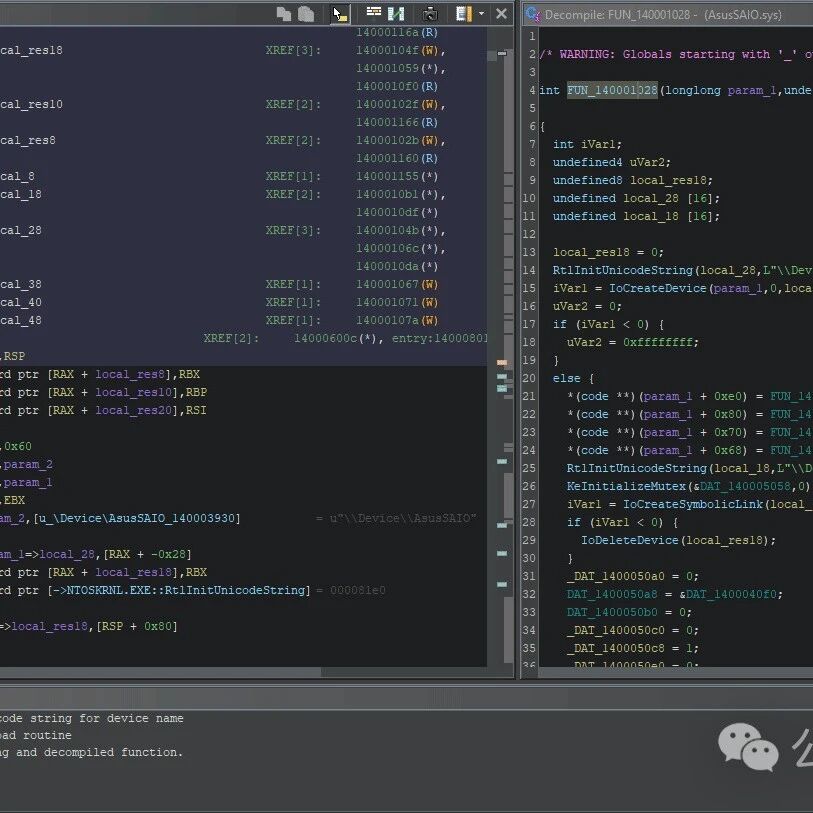Viewport: 813px width, 813px height.
Task: Click XREF address 14000102b(W)
Action: [x=397, y=141]
